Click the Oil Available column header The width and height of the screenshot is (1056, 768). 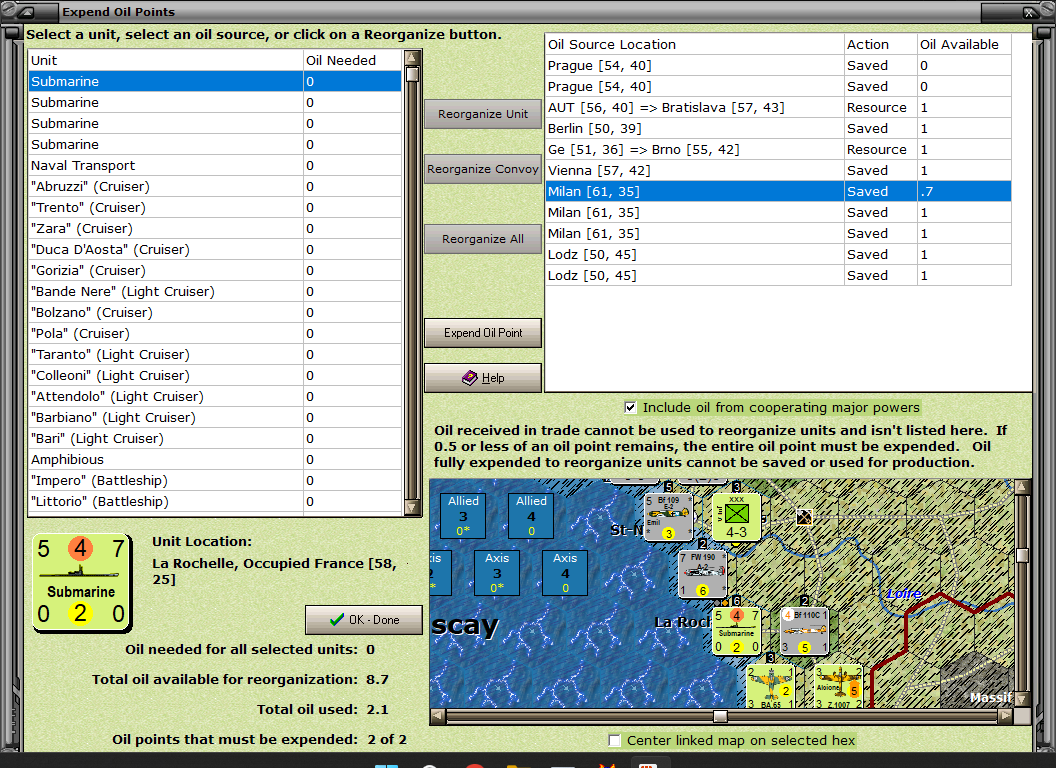pos(964,44)
